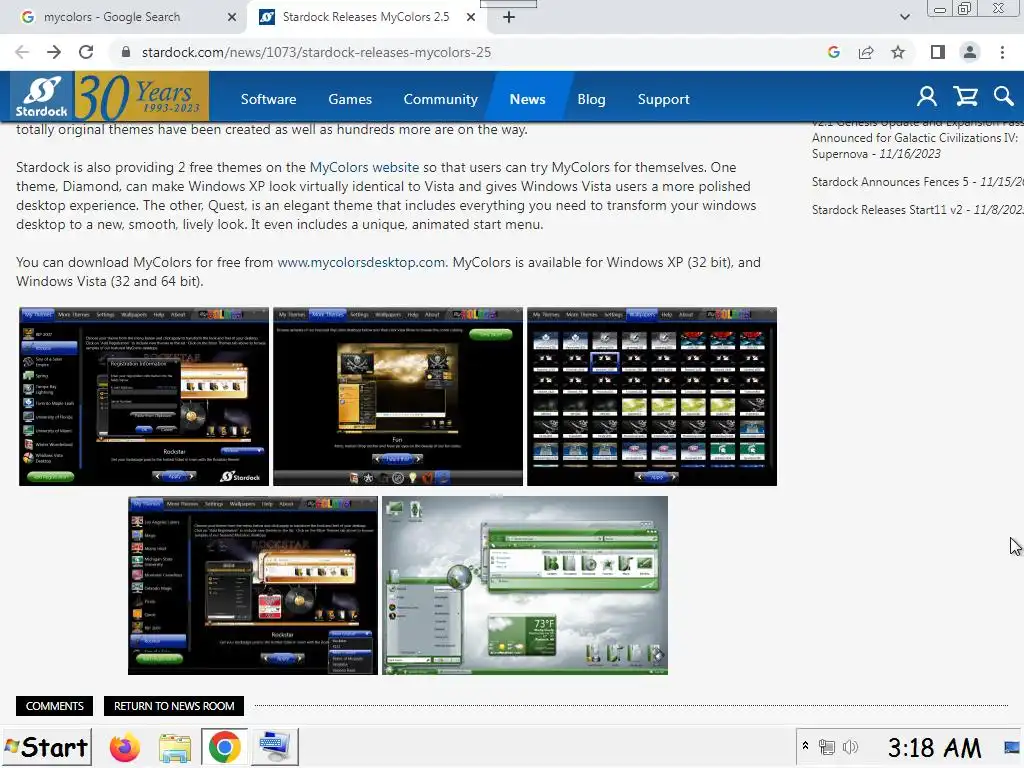
Task: Click the Stardock logo
Action: click(42, 97)
